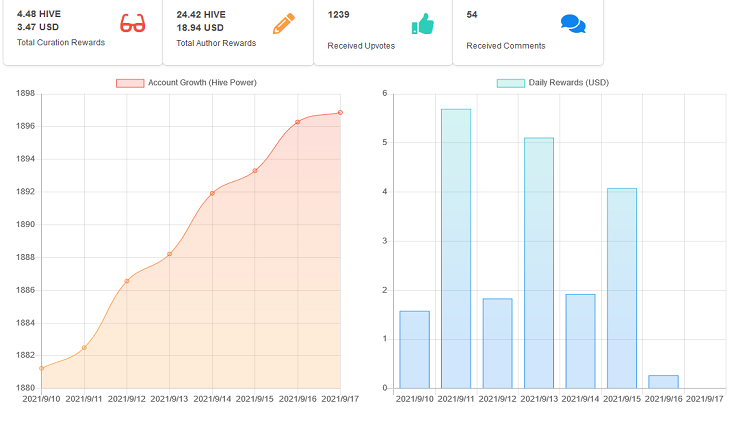Click the Received Upvotes label
This screenshot has height=424, width=749.
(361, 46)
